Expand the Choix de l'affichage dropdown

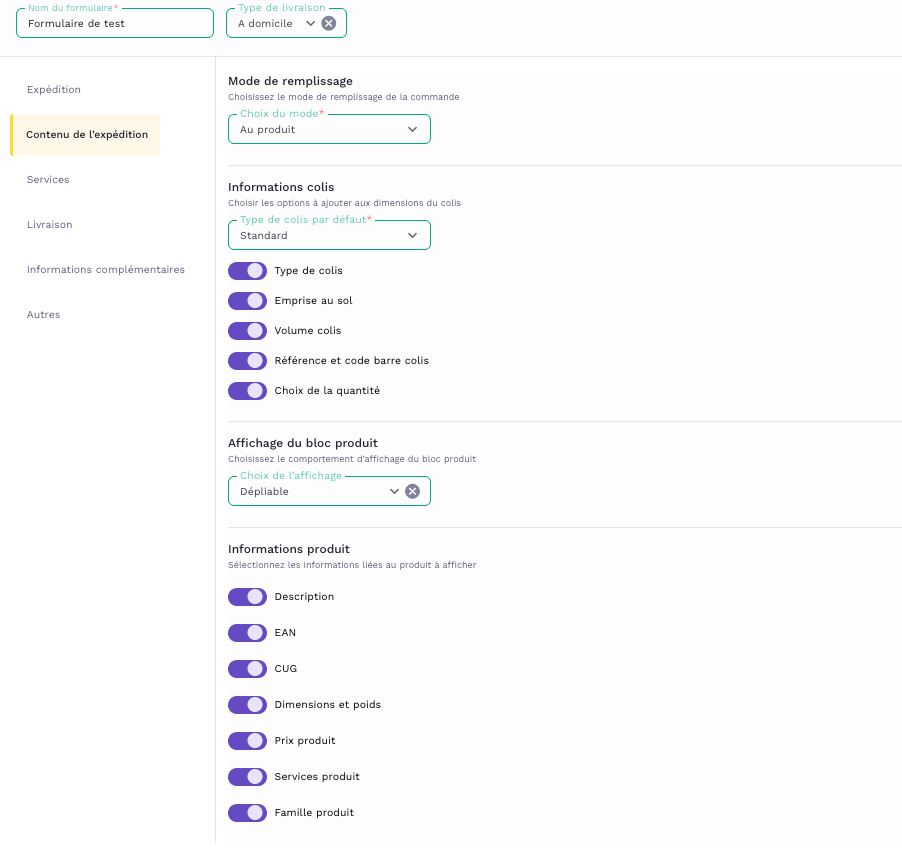coord(394,491)
